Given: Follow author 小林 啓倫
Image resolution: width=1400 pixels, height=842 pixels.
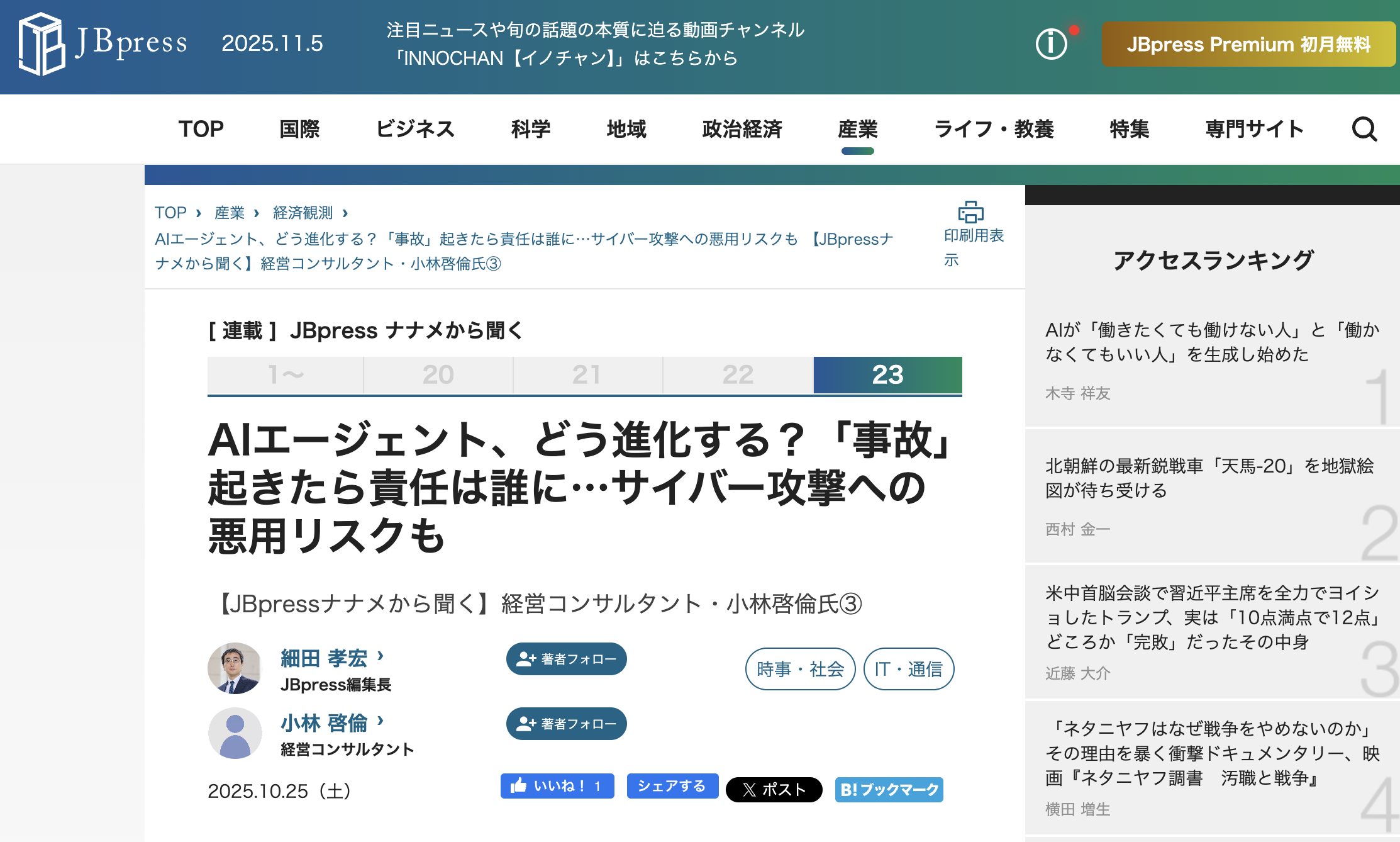Looking at the screenshot, I should (566, 724).
